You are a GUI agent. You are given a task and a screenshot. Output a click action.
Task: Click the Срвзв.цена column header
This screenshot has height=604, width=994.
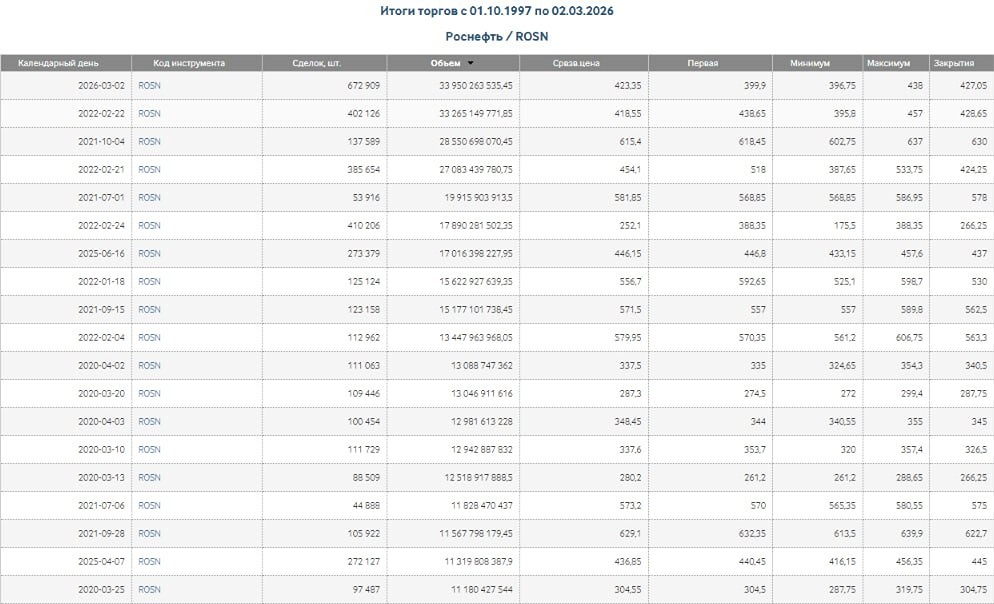[x=576, y=63]
